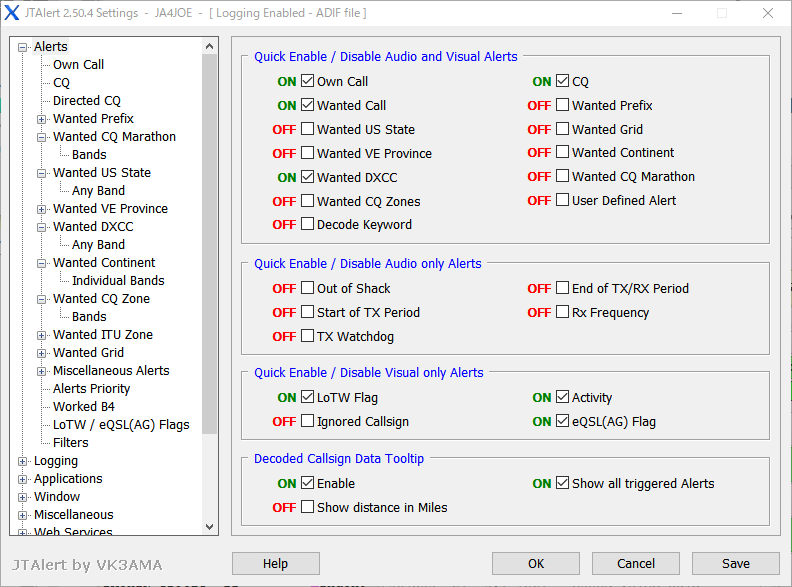This screenshot has width=792, height=587.
Task: Click the Help button
Action: pyautogui.click(x=275, y=563)
